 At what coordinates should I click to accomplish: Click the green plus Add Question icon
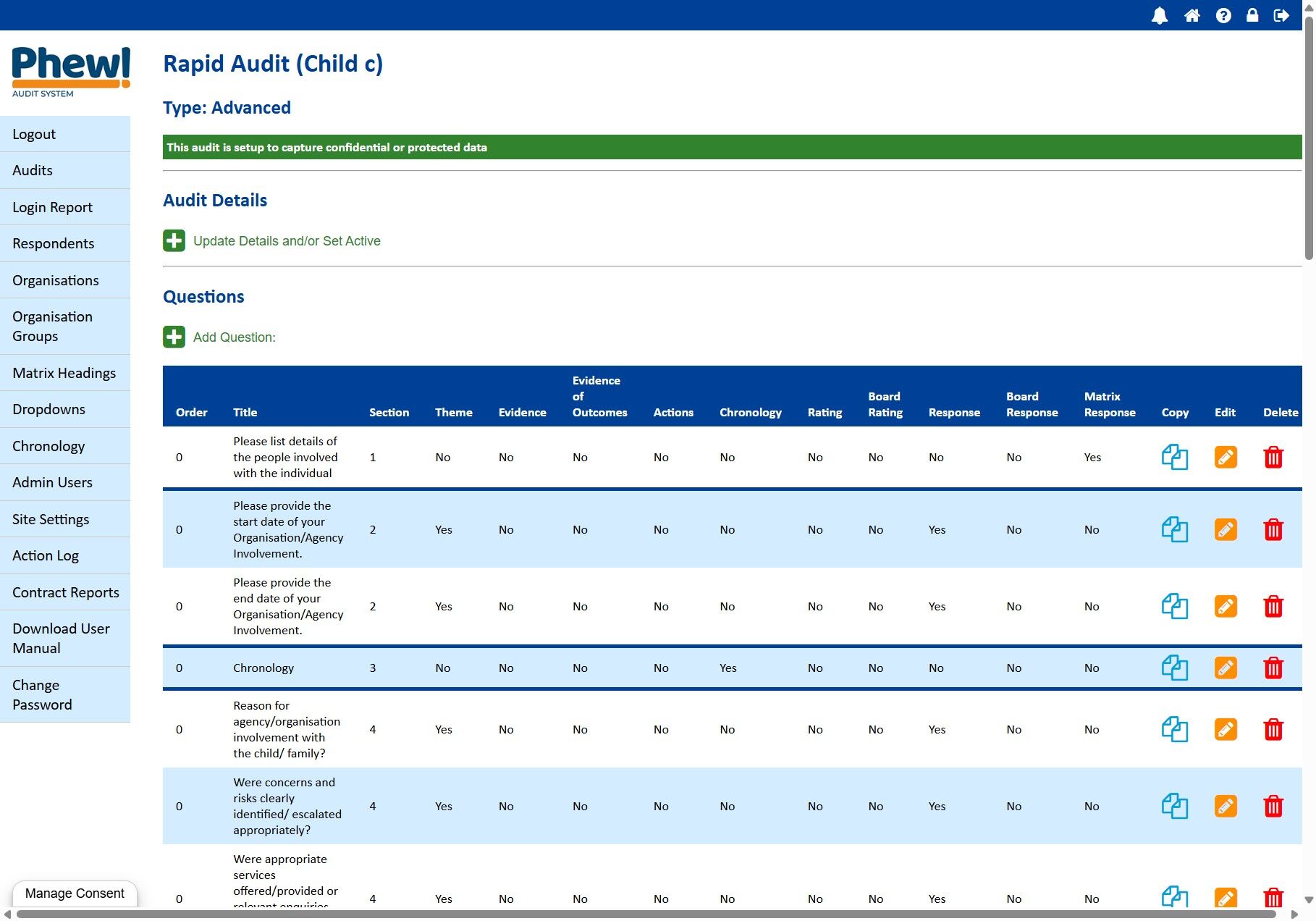[x=174, y=337]
